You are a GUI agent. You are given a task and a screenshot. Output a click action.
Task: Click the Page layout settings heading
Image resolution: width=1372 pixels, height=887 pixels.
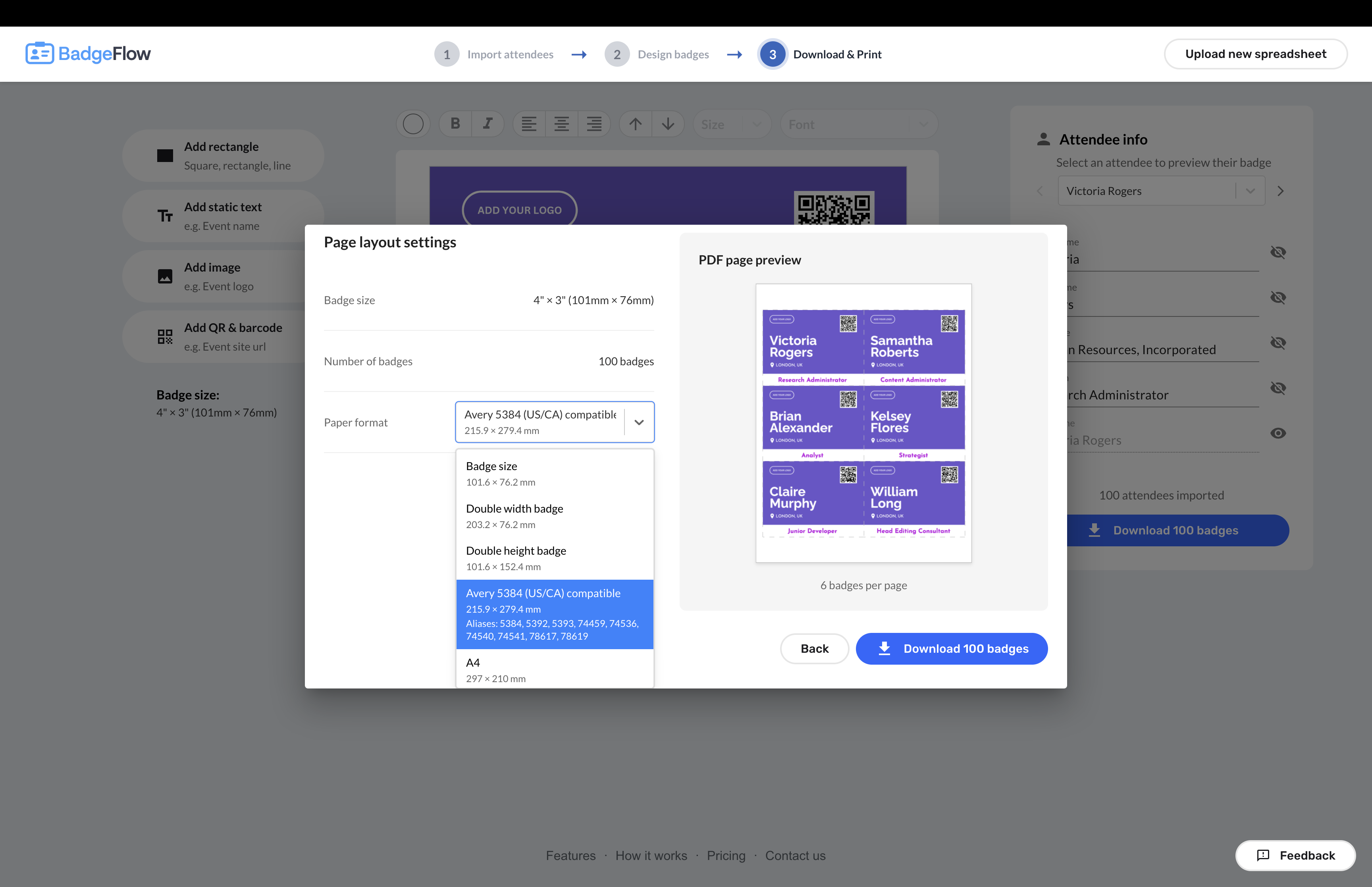[390, 243]
